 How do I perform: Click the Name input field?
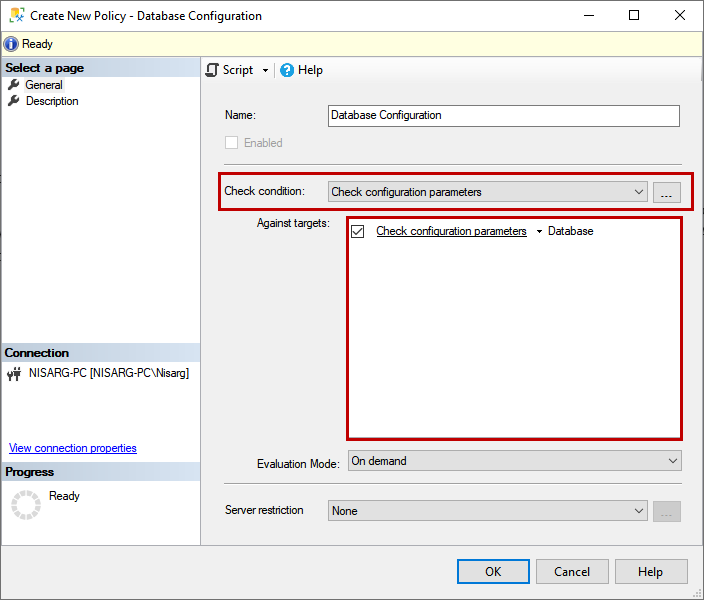504,116
